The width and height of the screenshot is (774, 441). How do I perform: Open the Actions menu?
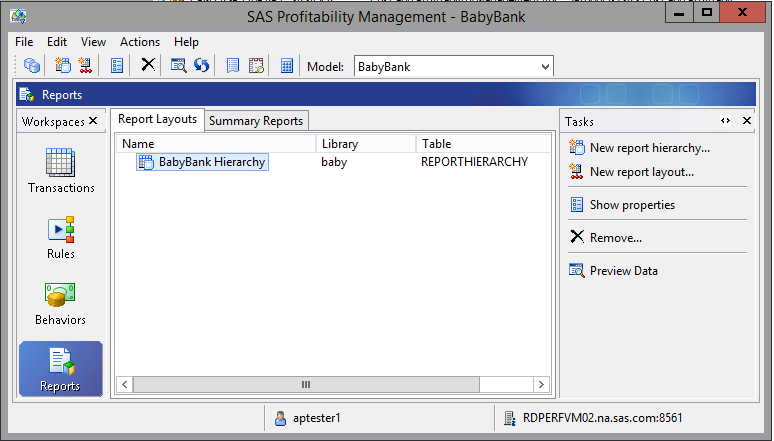click(x=140, y=42)
